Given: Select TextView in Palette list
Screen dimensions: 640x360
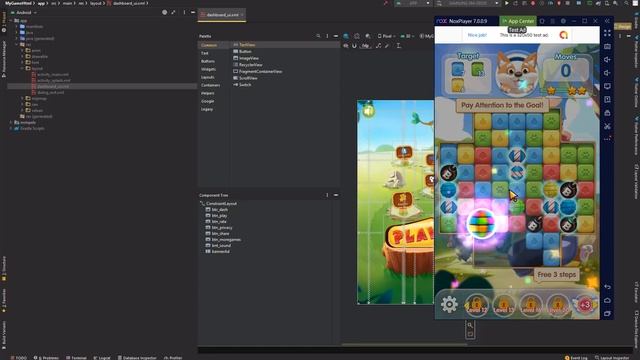Looking at the screenshot, I should point(247,45).
